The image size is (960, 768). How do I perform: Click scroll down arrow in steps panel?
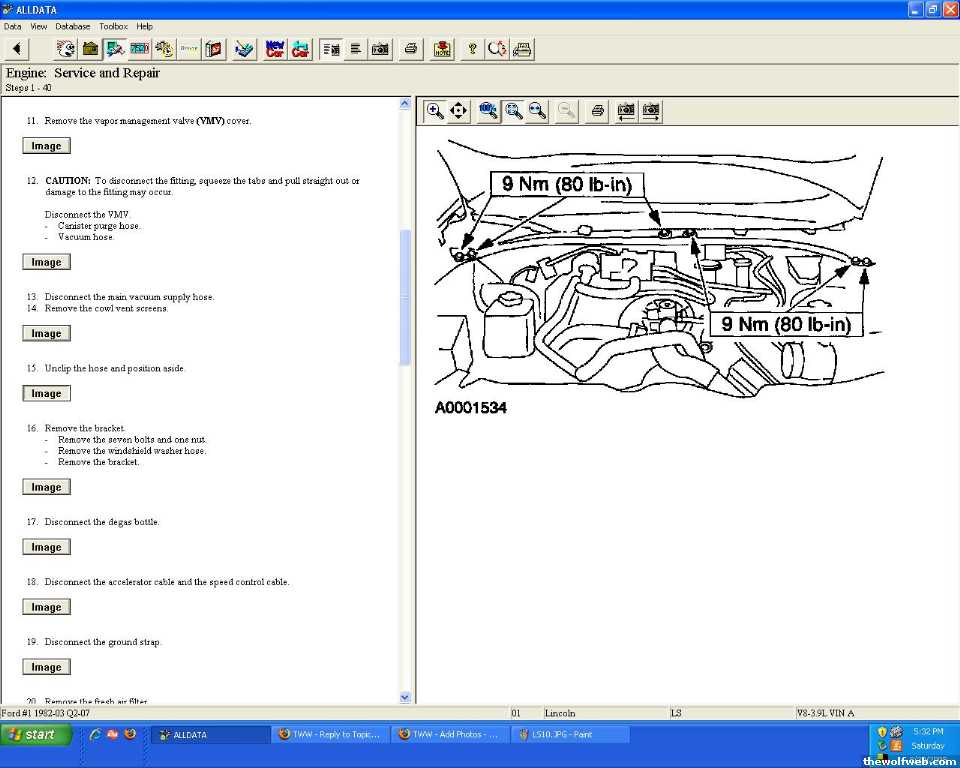(x=405, y=697)
